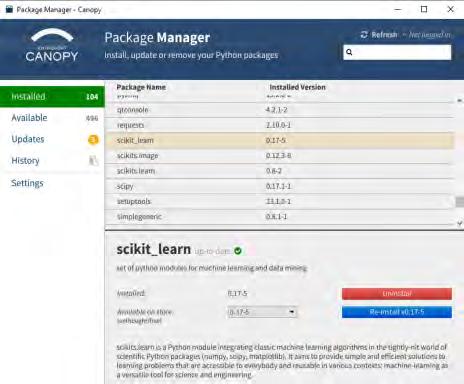Click the Canopy logo
This screenshot has height=384, width=464.
(52, 45)
